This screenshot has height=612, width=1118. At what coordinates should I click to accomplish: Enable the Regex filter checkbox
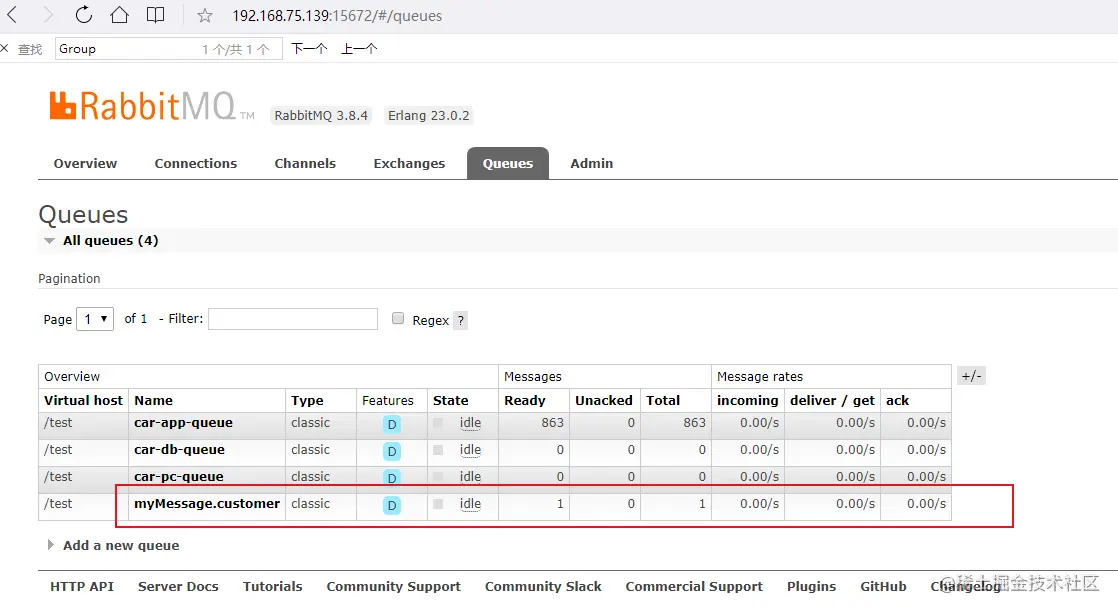pyautogui.click(x=398, y=318)
